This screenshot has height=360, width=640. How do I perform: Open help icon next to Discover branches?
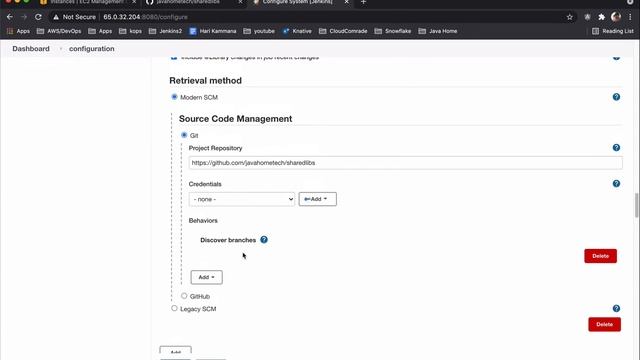click(264, 240)
